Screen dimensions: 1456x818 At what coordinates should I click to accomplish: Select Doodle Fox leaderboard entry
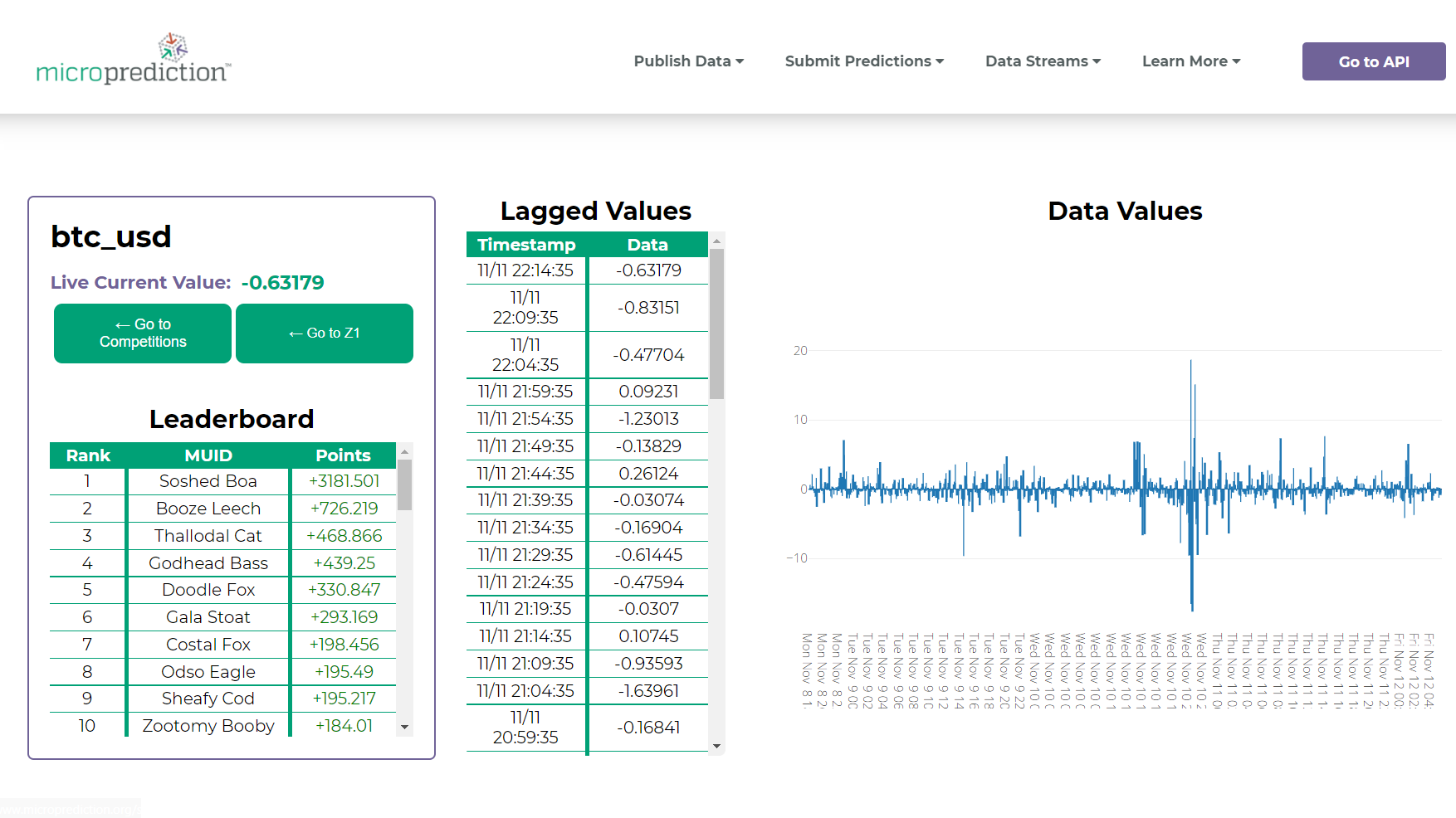(x=208, y=590)
